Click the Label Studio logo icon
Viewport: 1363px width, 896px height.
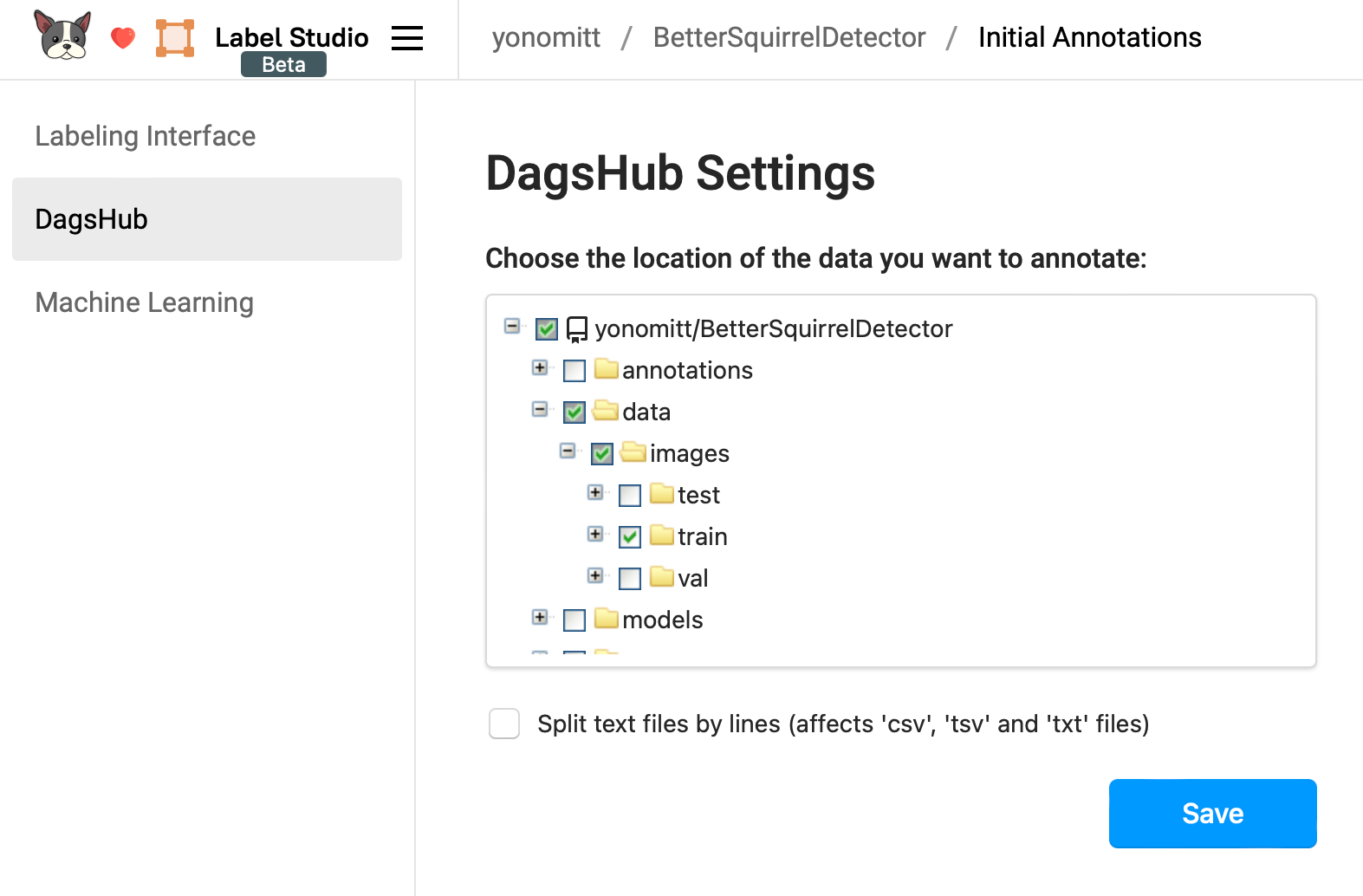175,38
